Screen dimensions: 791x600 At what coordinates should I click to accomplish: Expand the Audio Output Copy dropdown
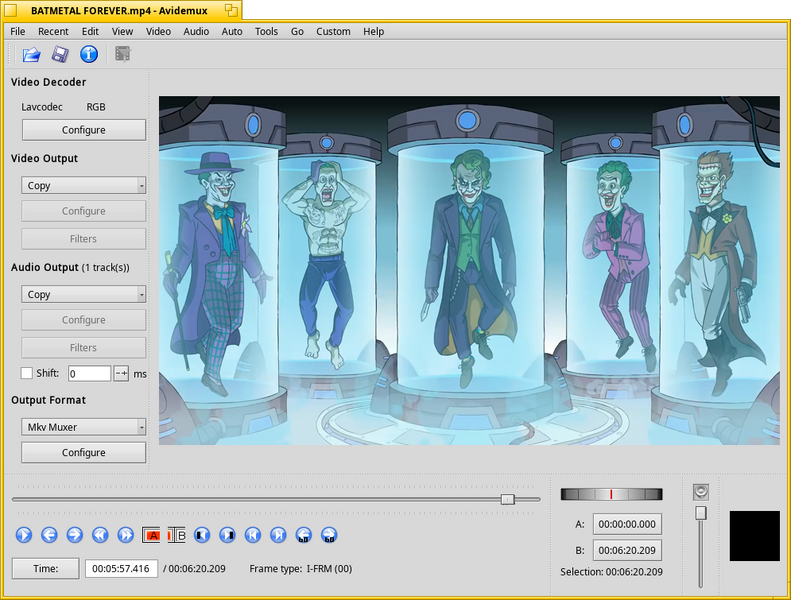(x=84, y=294)
